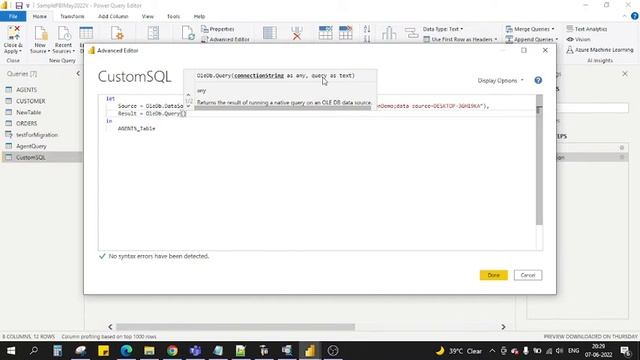The width and height of the screenshot is (640, 360).
Task: Click the Manage Parameters icon
Action: 153,33
